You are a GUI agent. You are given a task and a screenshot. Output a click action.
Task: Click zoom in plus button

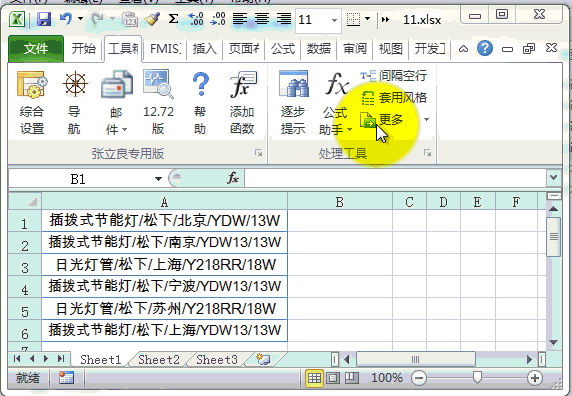(x=535, y=378)
